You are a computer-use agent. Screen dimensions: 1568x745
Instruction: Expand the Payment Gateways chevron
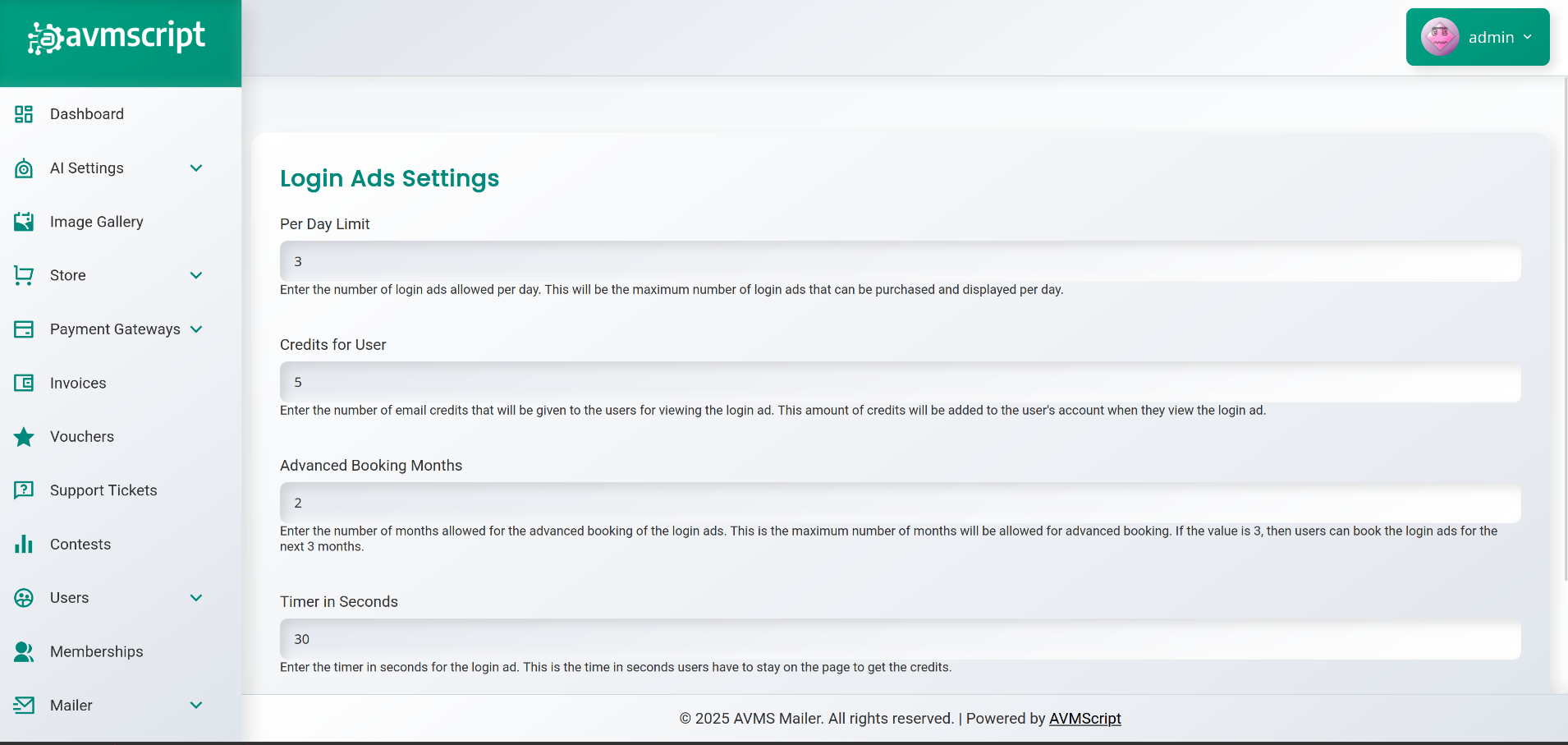click(196, 329)
